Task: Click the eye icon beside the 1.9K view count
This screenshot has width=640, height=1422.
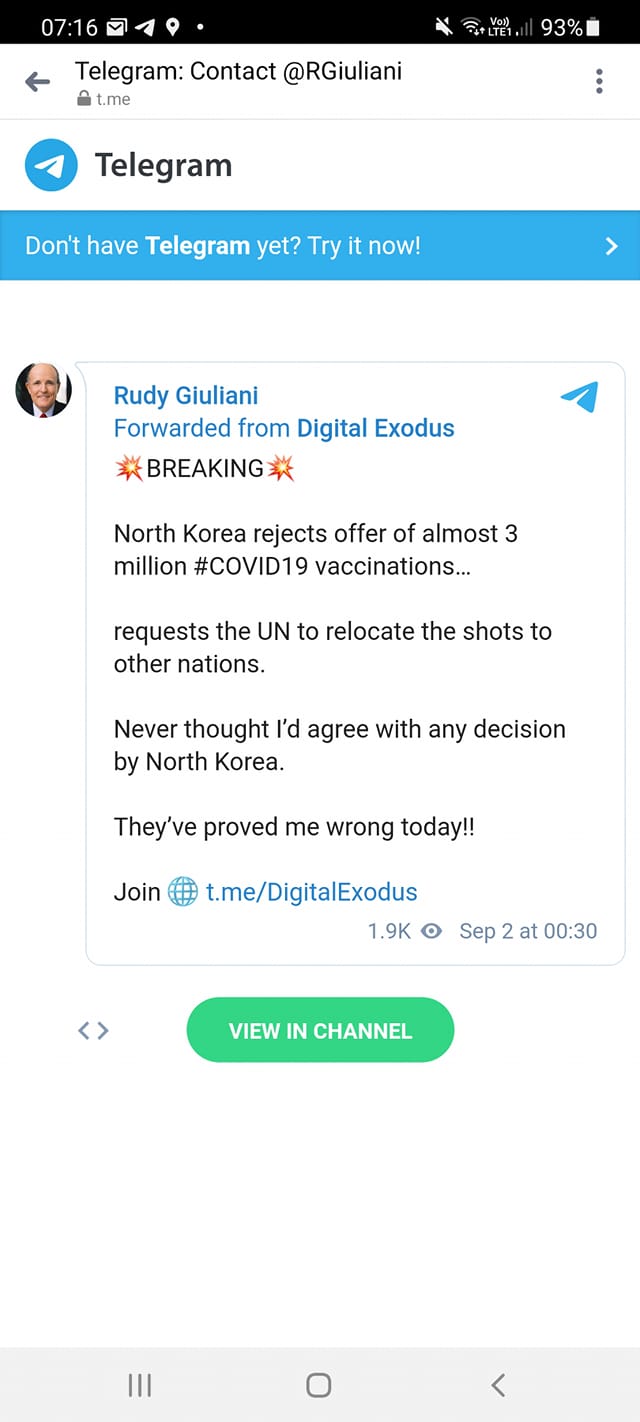Action: coord(431,931)
